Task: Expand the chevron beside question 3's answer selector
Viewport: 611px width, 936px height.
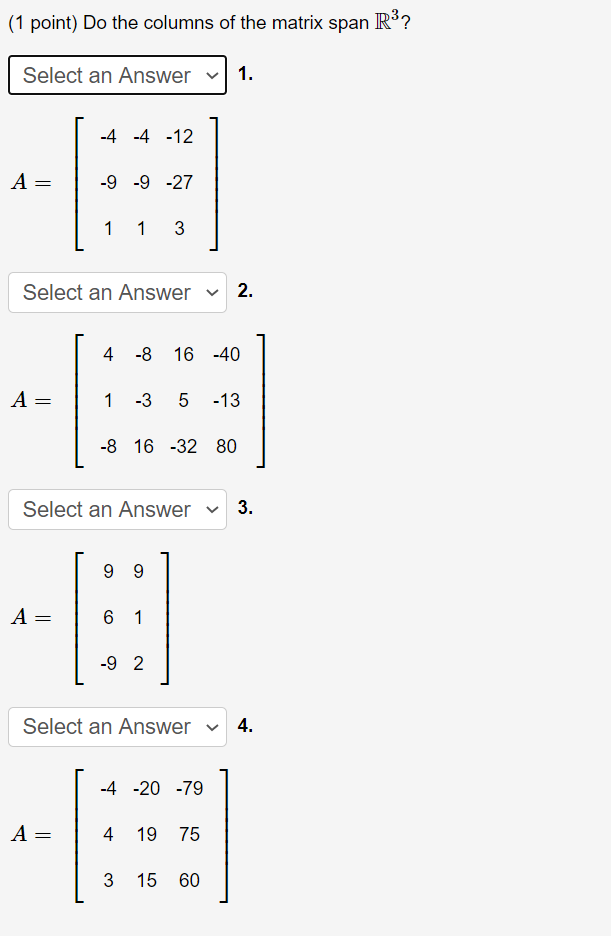Action: pyautogui.click(x=211, y=509)
